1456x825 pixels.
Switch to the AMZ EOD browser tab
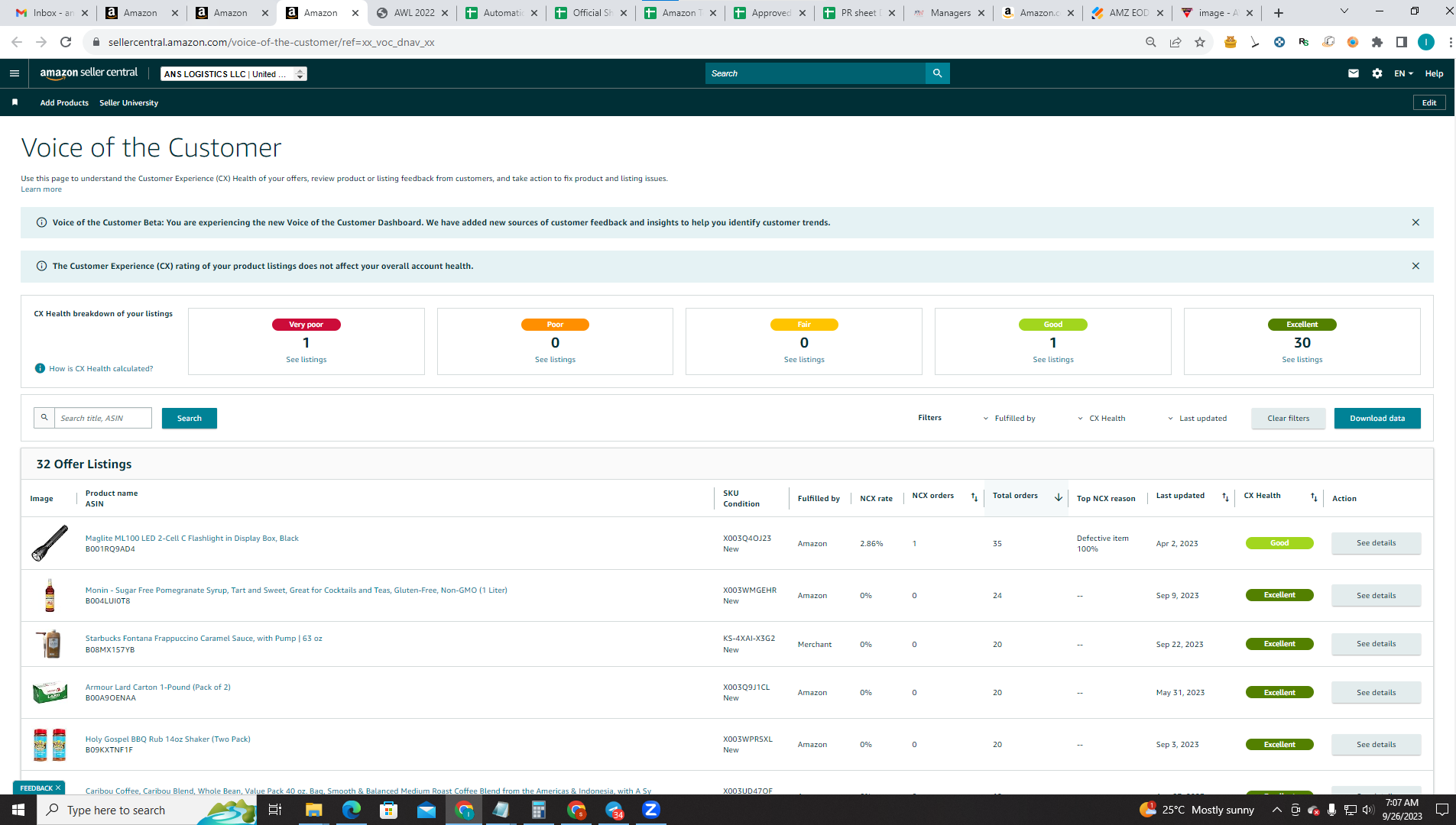[x=1129, y=13]
